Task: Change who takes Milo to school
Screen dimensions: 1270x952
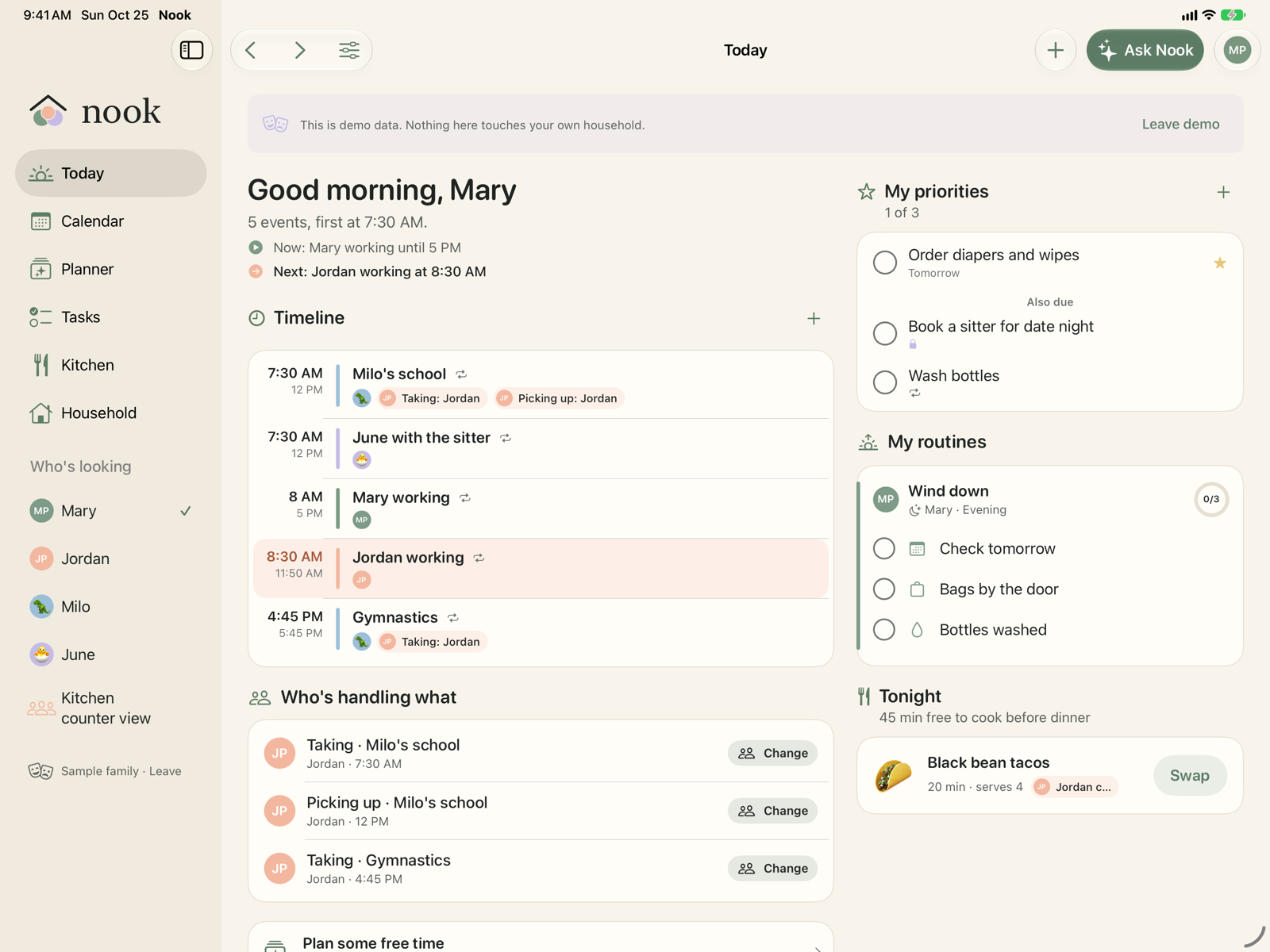Action: (x=772, y=753)
